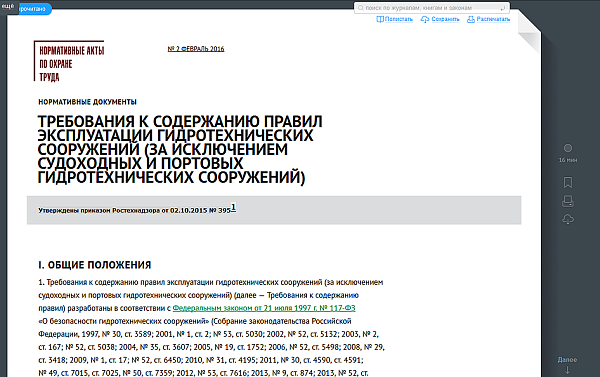Open issue link '№ 2 ФЕВРАЛЬ 2016'
Screen dimensions: 600x377
coord(196,49)
